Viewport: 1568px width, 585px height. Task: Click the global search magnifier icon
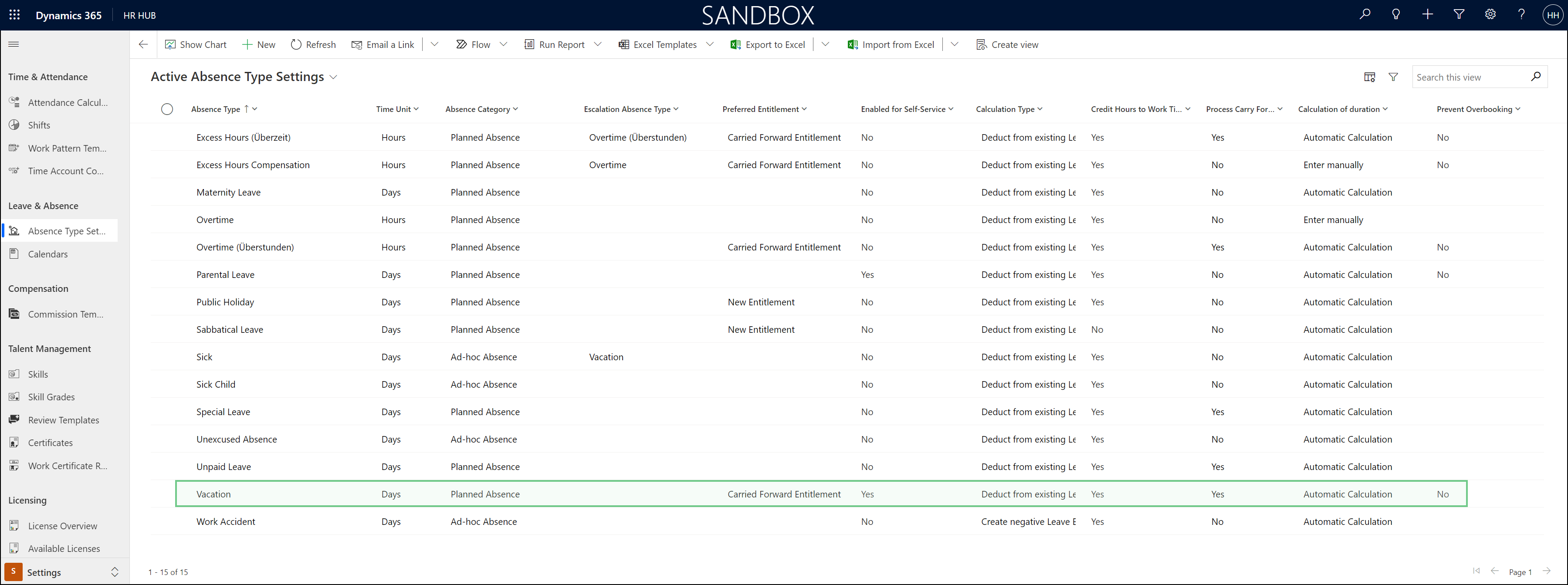(1365, 15)
